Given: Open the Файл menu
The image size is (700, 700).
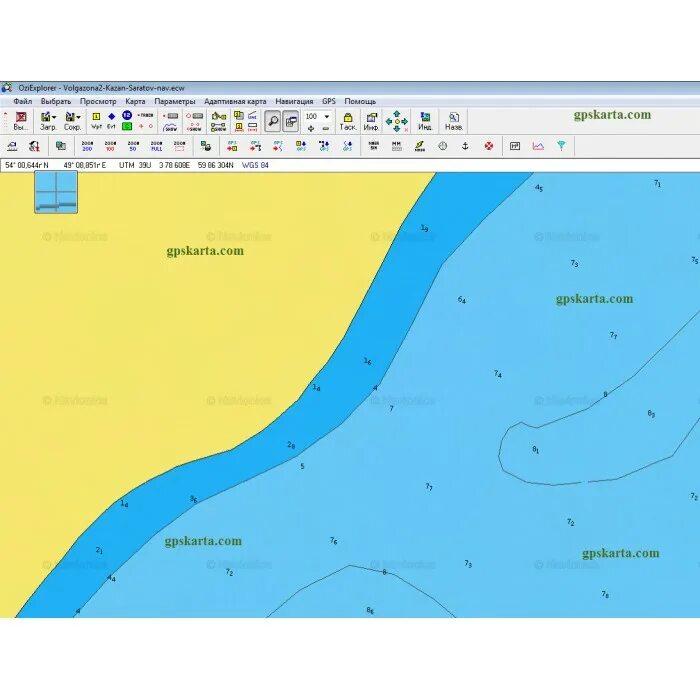Looking at the screenshot, I should [x=22, y=101].
